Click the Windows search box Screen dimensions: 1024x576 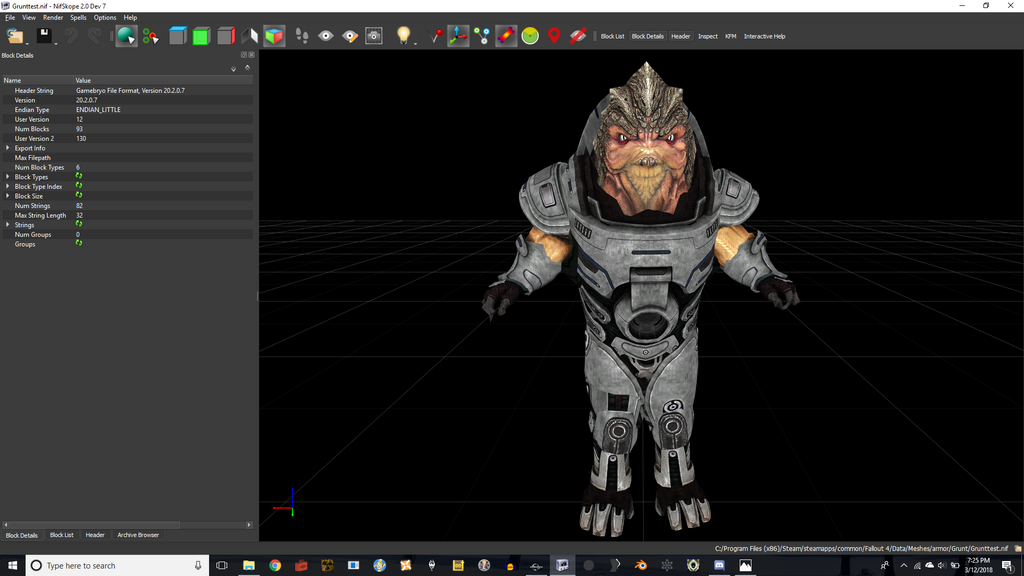coord(117,566)
